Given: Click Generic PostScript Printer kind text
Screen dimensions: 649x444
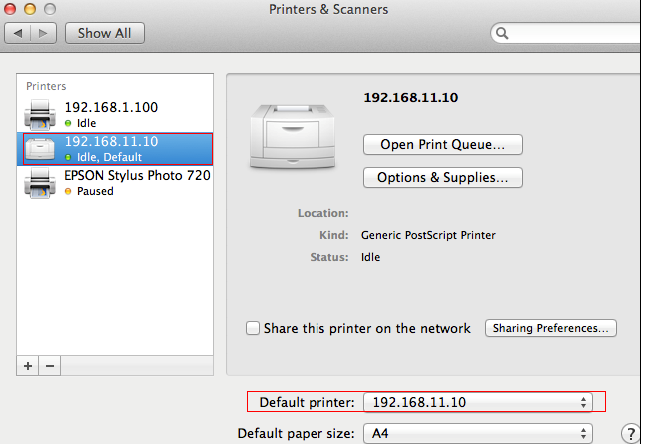Looking at the screenshot, I should click(x=428, y=235).
